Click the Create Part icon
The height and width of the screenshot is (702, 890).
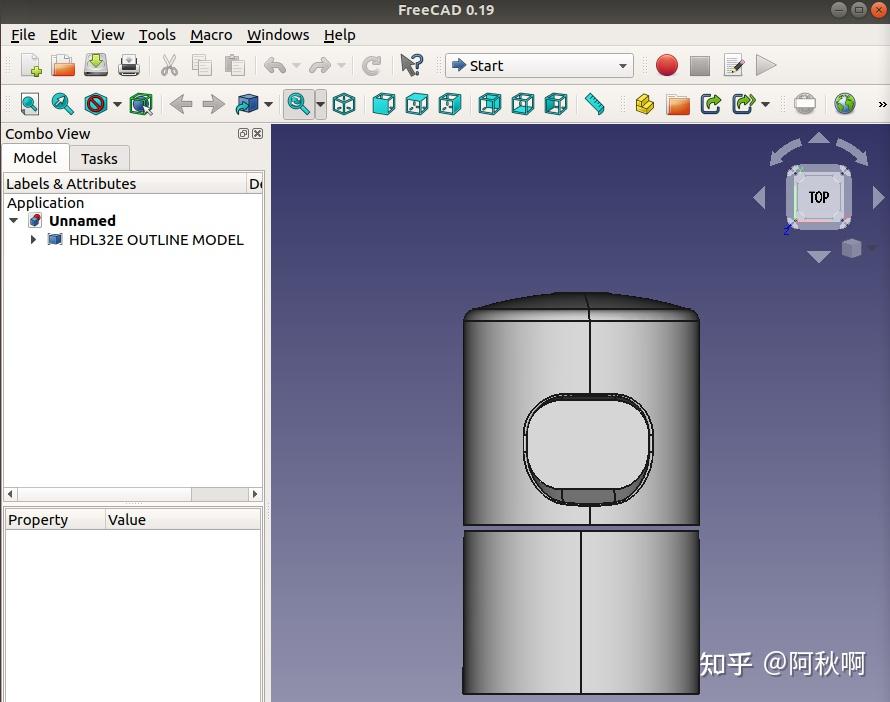(644, 104)
